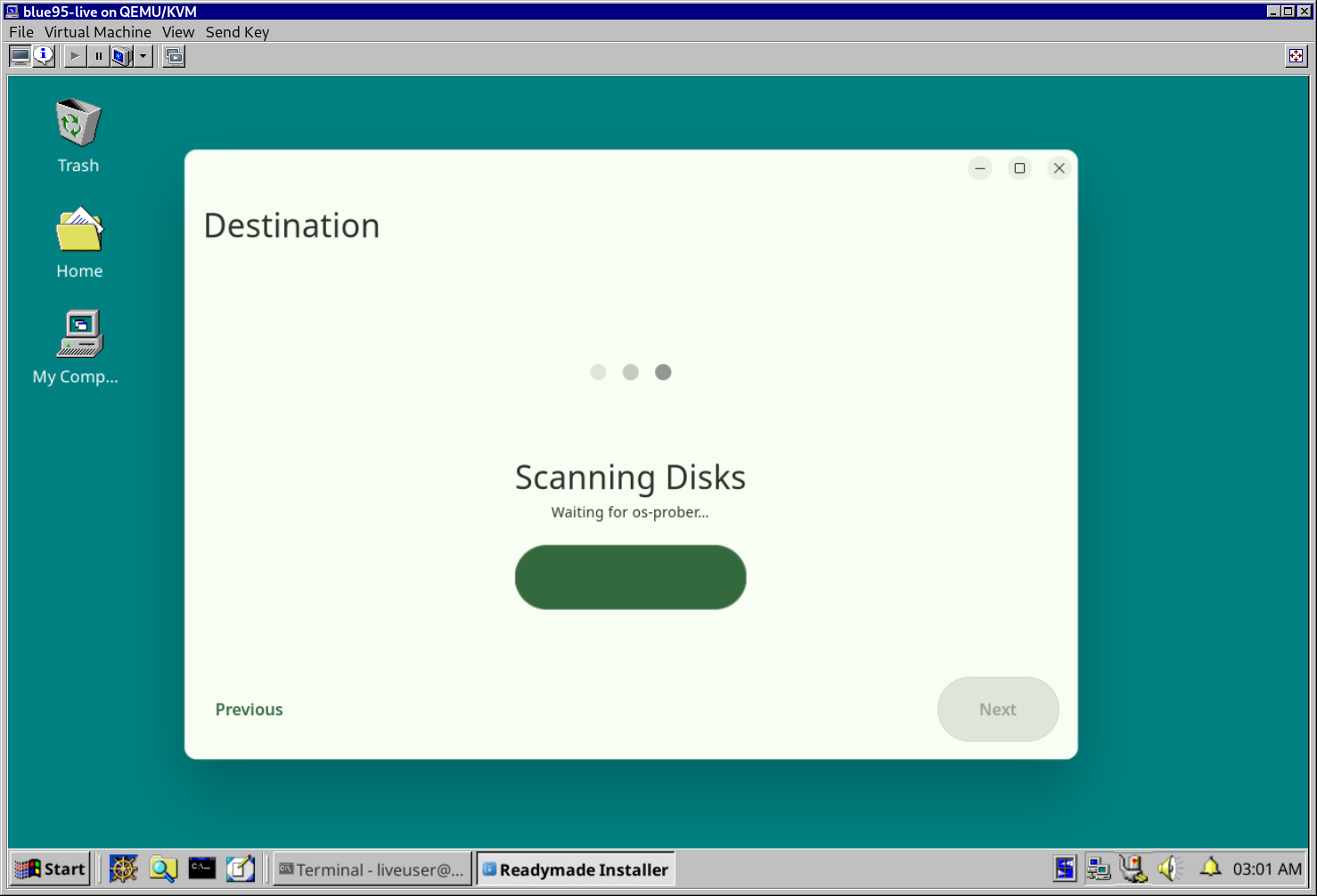
Task: Open the text editor launcher icon
Action: click(x=241, y=869)
